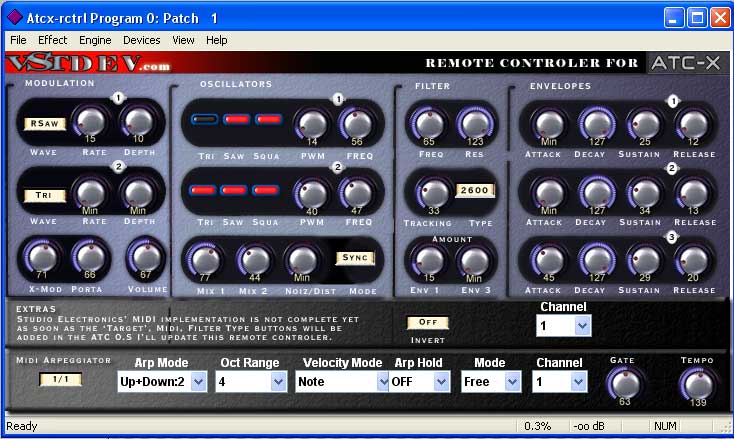734x439 pixels.
Task: Toggle oscillator 2 TRI waveform LED
Action: coord(202,190)
